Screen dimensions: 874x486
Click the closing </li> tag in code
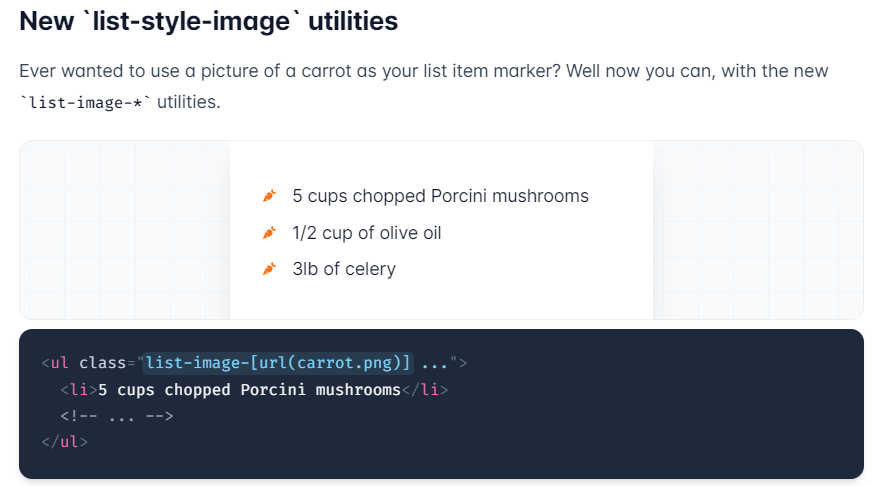425,389
